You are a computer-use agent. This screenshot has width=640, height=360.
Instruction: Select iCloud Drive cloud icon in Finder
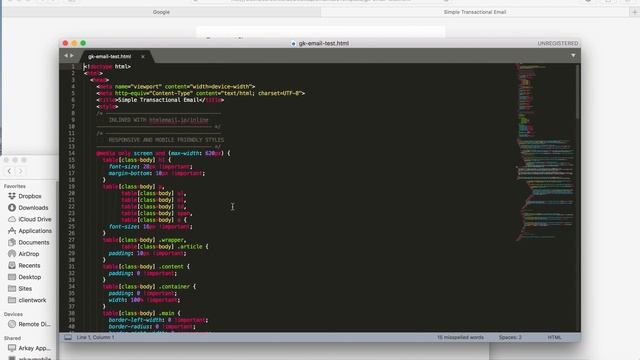click(12, 219)
